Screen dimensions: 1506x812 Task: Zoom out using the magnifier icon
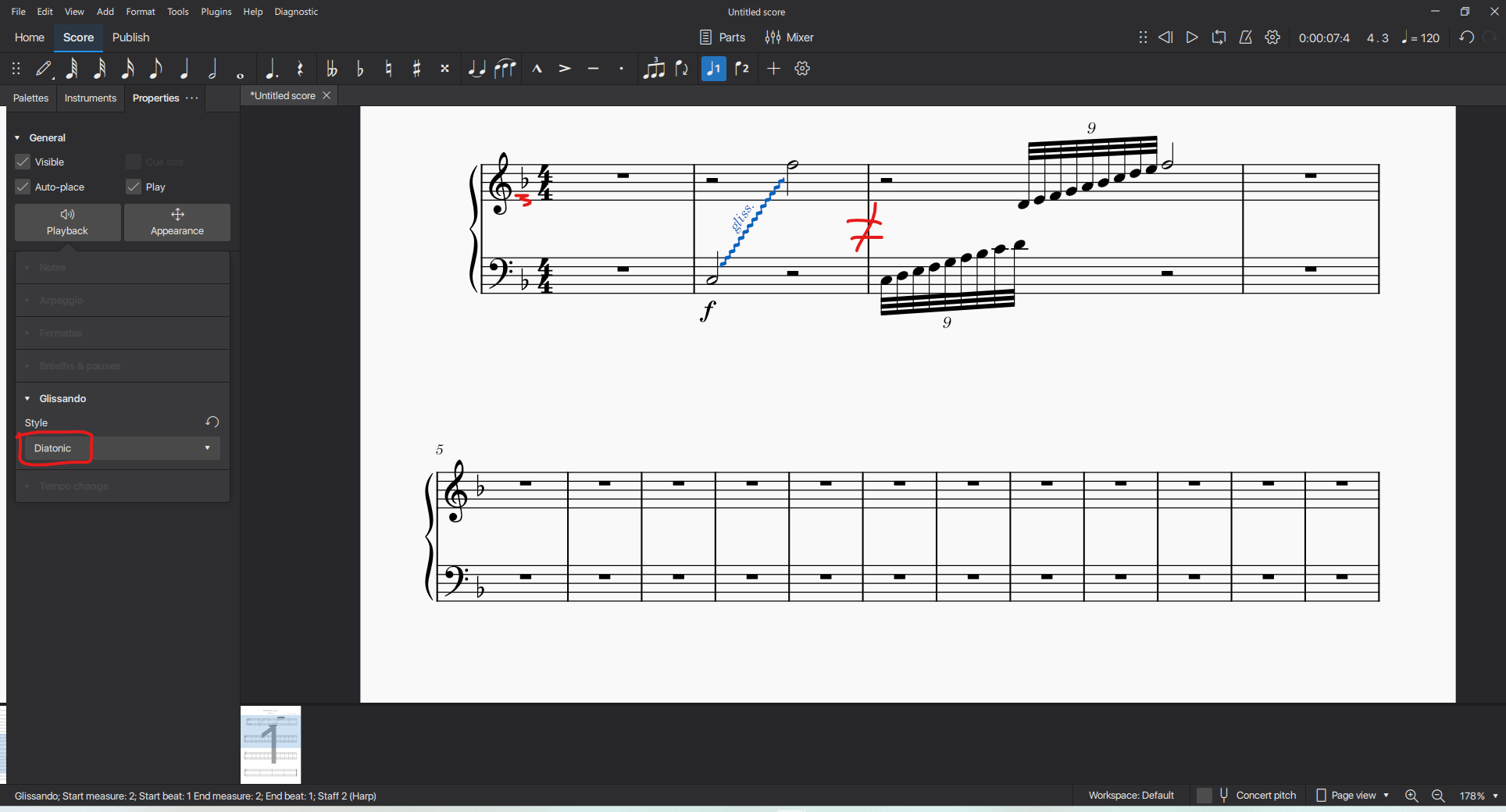pos(1437,796)
